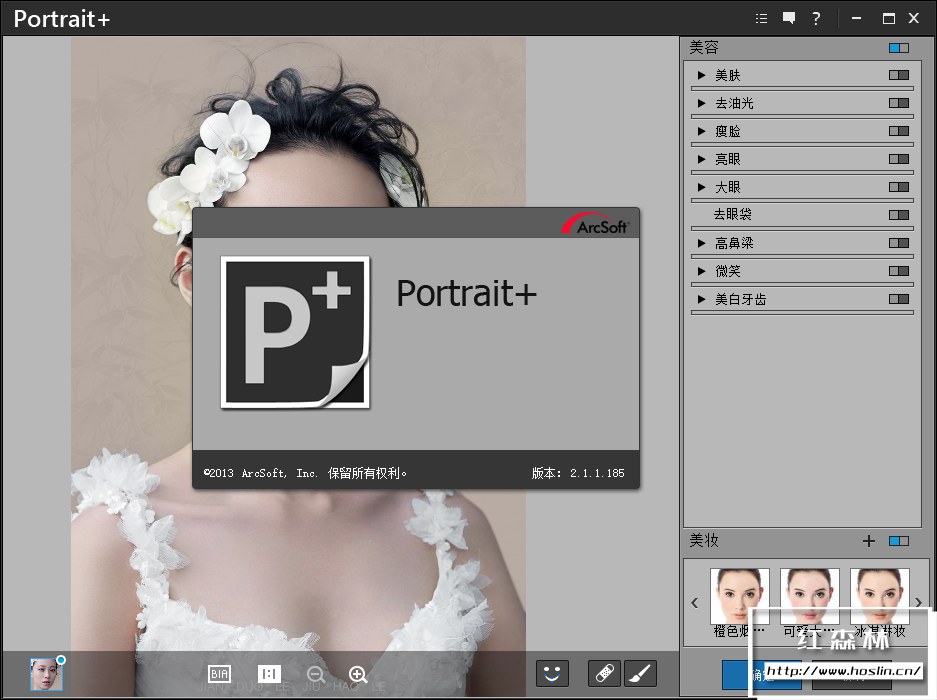Toggle the 美肤 switch
This screenshot has height=700, width=937.
[899, 75]
